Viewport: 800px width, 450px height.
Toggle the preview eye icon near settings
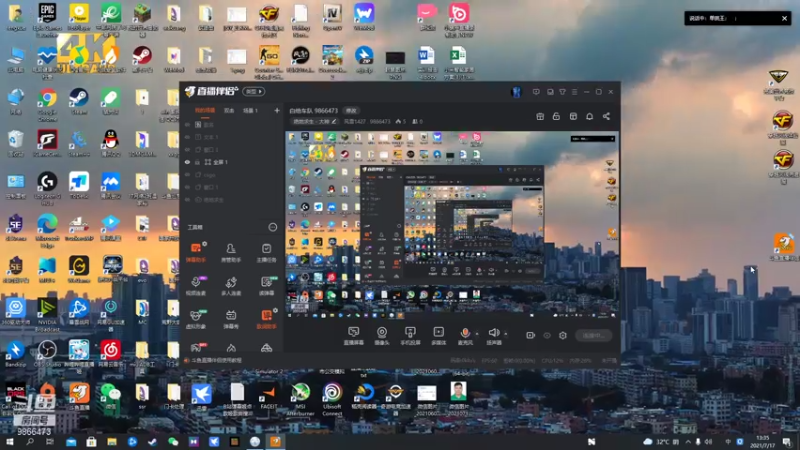(x=546, y=335)
